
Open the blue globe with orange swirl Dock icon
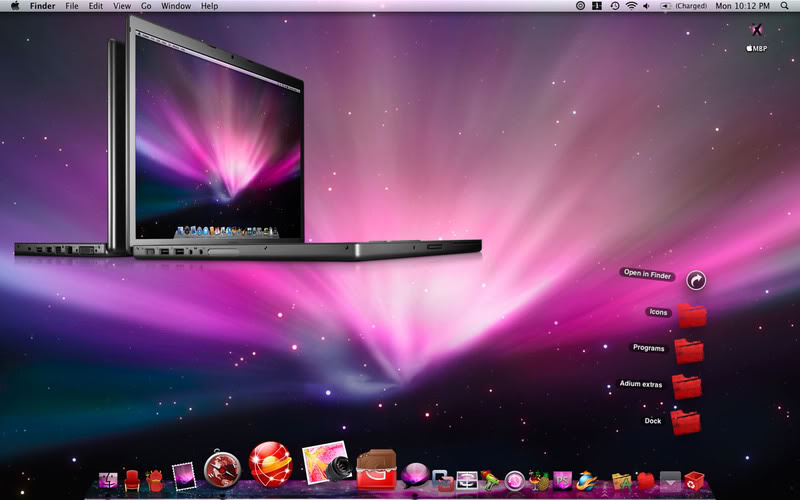click(x=587, y=481)
